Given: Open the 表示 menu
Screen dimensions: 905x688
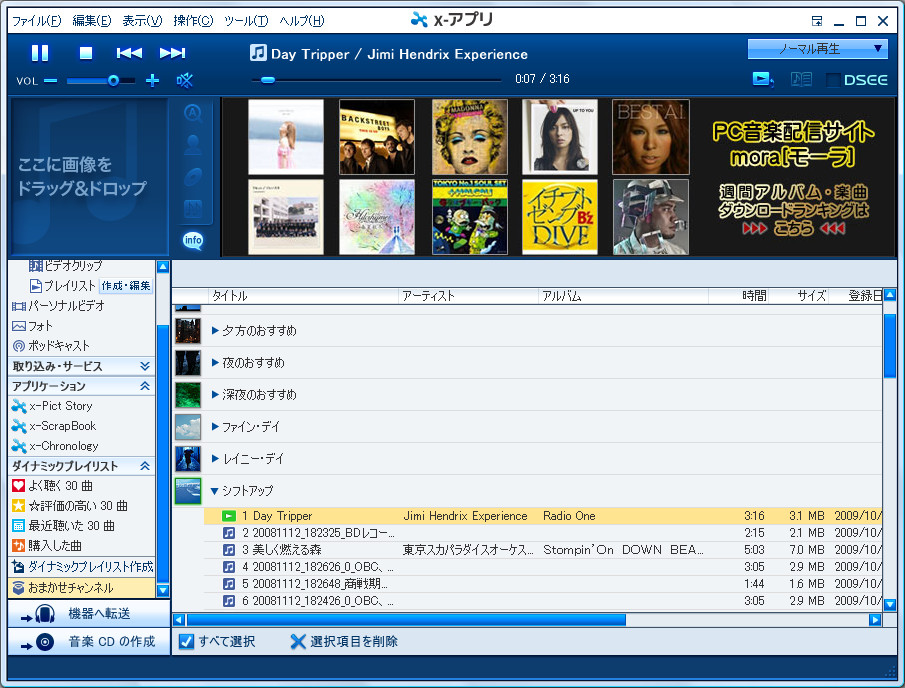Looking at the screenshot, I should point(142,21).
